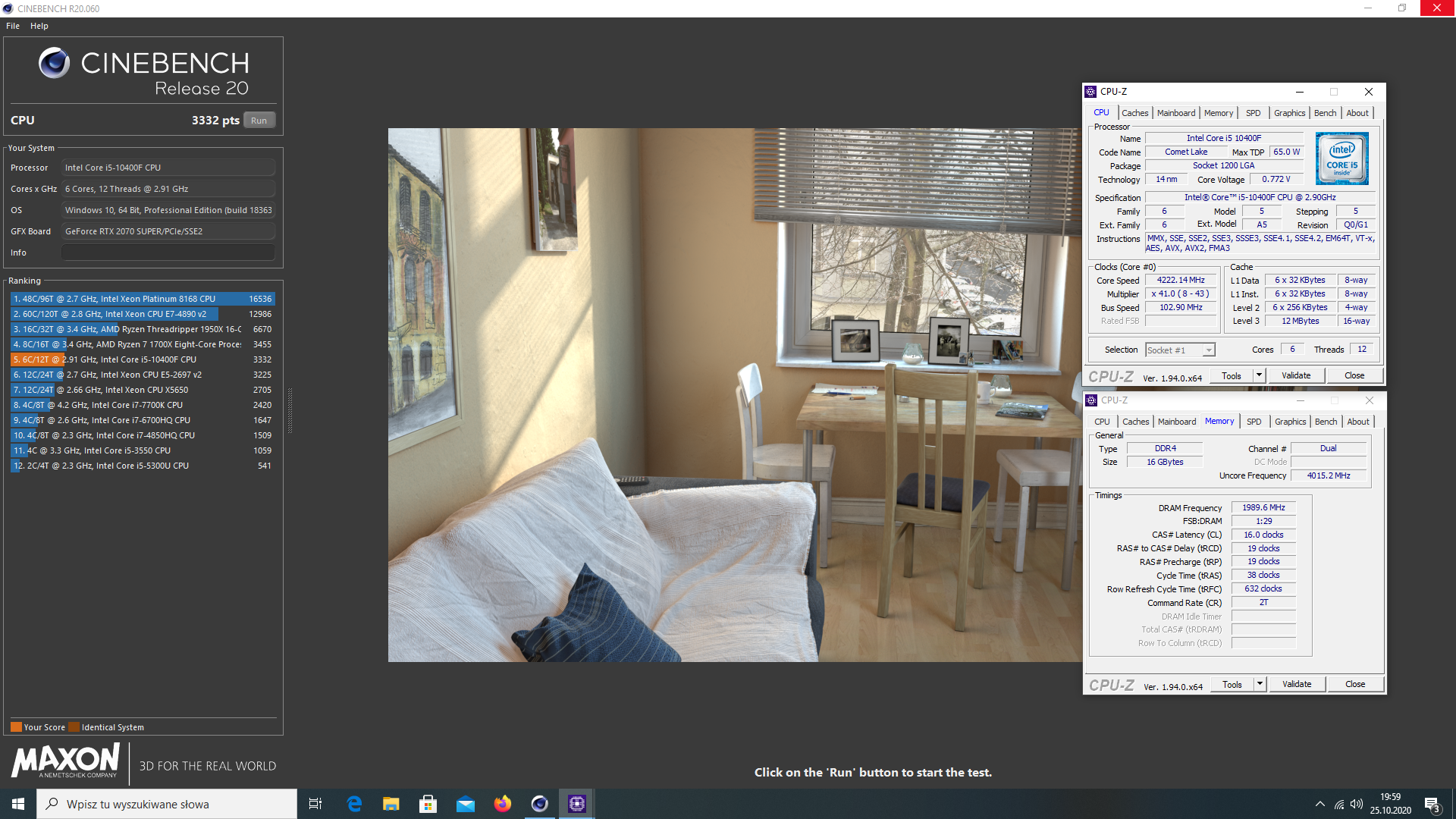Image resolution: width=1456 pixels, height=819 pixels.
Task: Switch to Bench tab in upper CPU-Z
Action: click(x=1326, y=113)
